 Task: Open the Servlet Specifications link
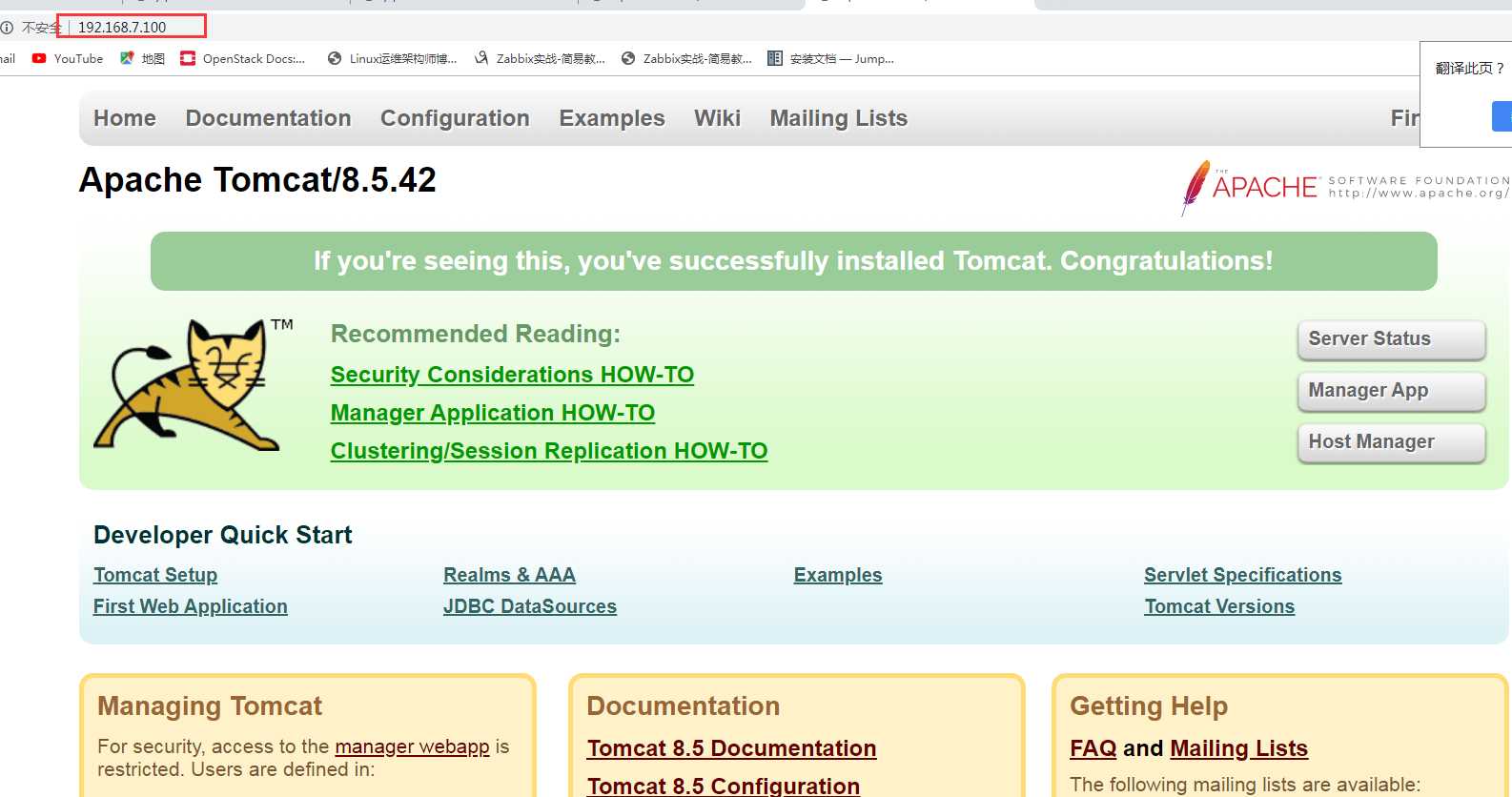click(1243, 575)
